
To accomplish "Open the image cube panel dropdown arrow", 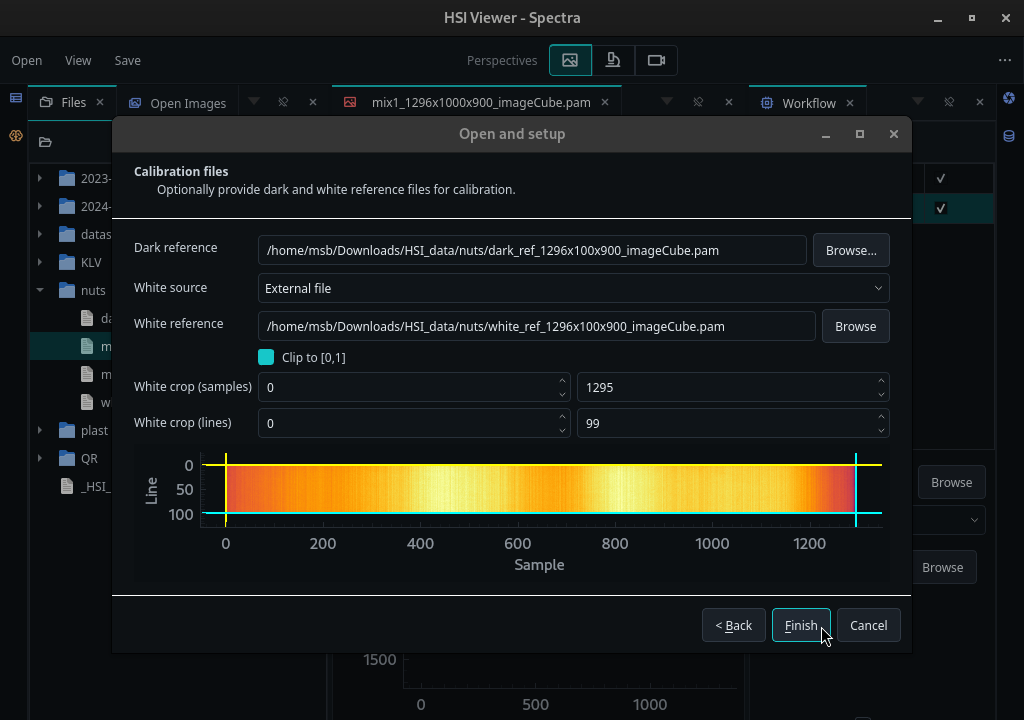I will pyautogui.click(x=667, y=101).
